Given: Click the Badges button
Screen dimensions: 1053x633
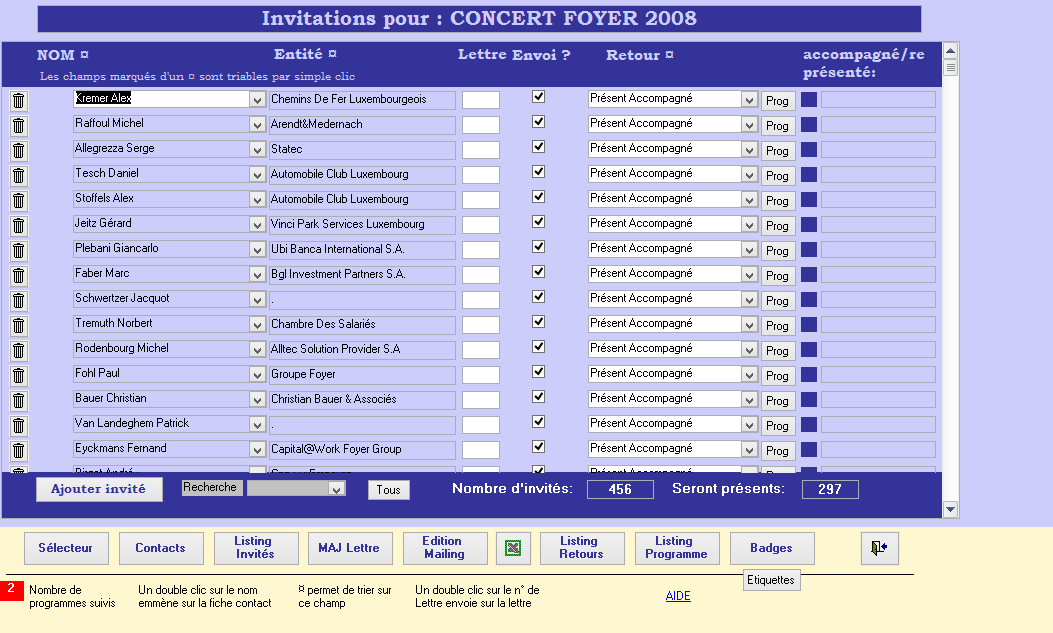Looking at the screenshot, I should [x=772, y=548].
